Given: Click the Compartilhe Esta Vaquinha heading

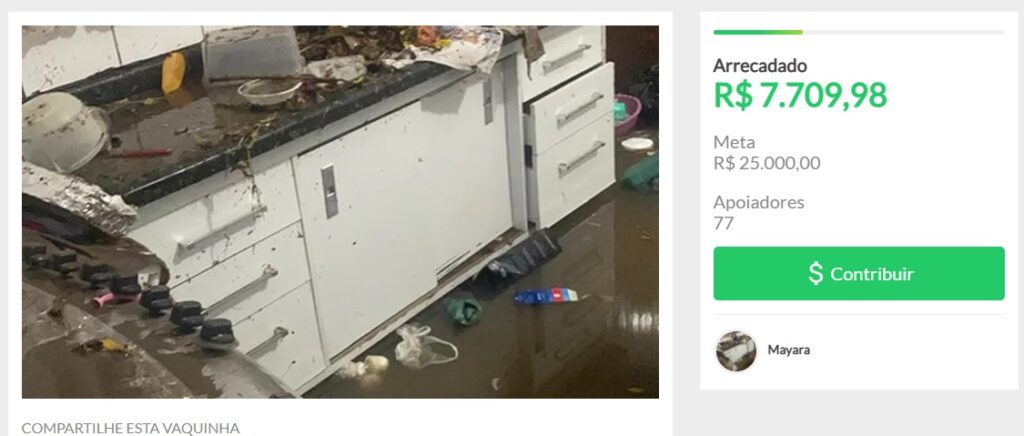Looking at the screenshot, I should click(x=131, y=428).
